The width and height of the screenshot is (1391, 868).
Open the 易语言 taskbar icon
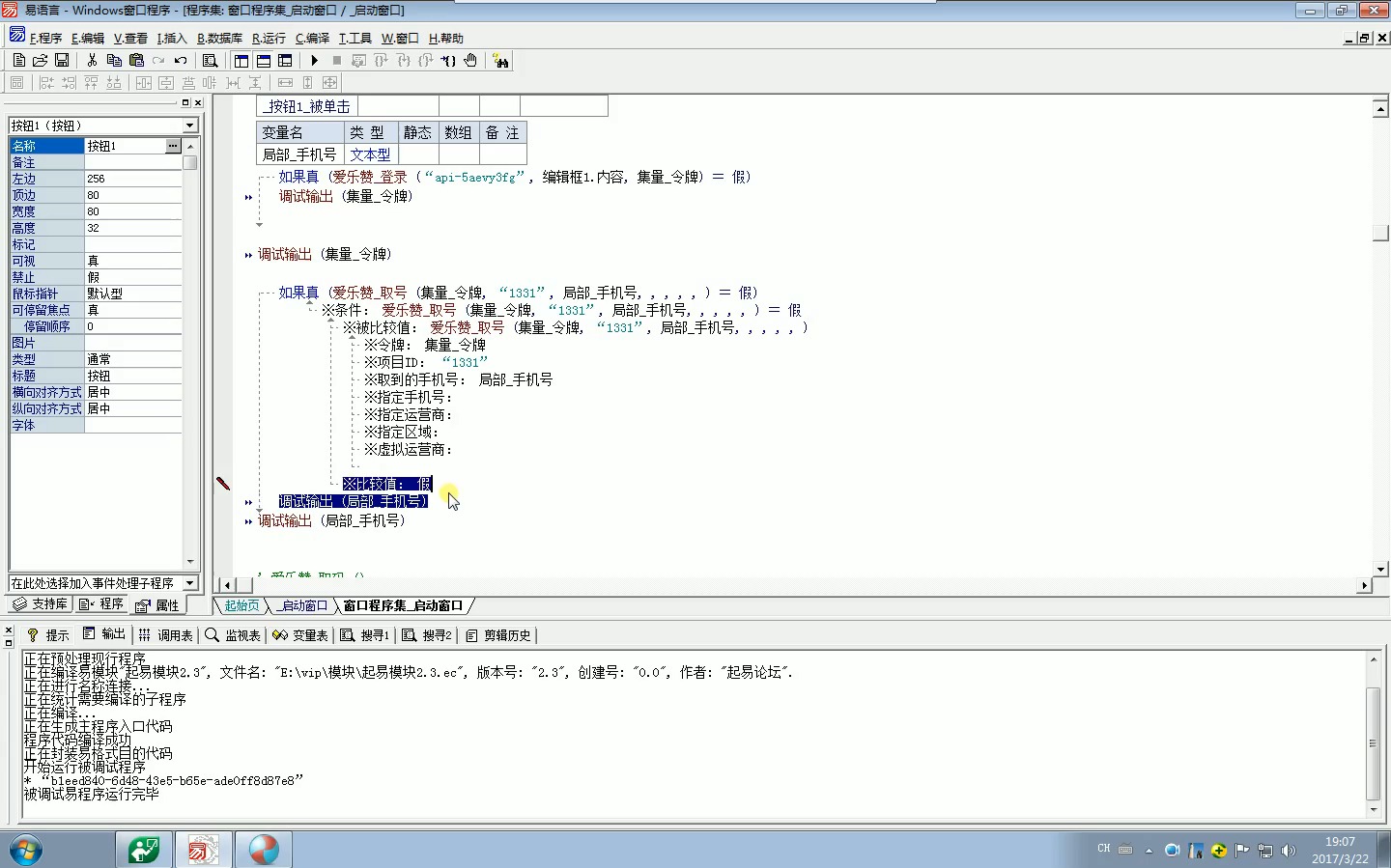203,850
